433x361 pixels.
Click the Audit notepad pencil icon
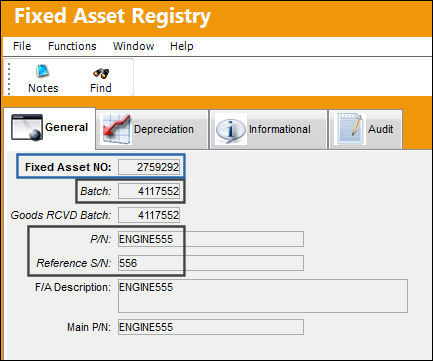350,129
